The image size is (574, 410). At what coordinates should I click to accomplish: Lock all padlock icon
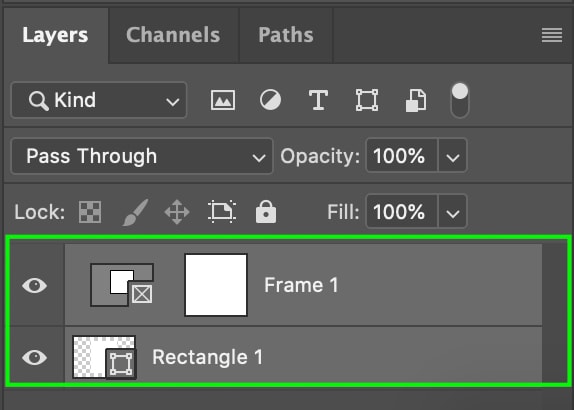(x=266, y=212)
